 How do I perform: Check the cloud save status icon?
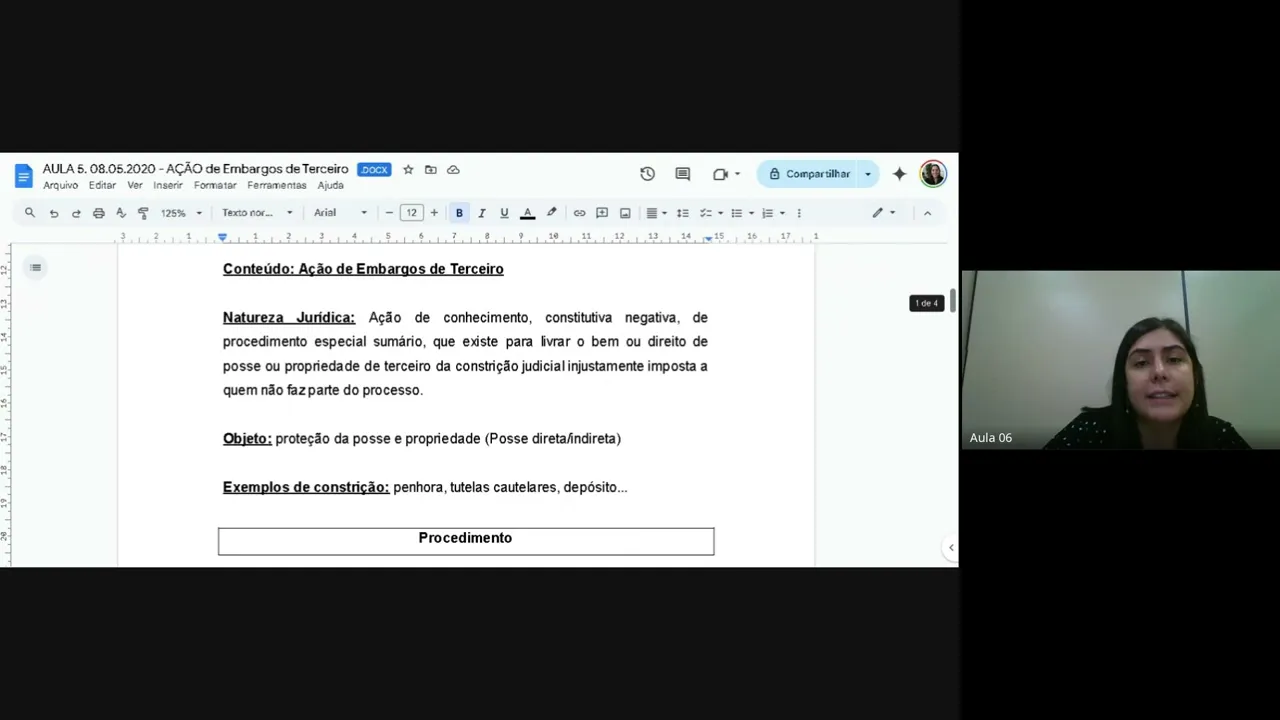point(453,170)
